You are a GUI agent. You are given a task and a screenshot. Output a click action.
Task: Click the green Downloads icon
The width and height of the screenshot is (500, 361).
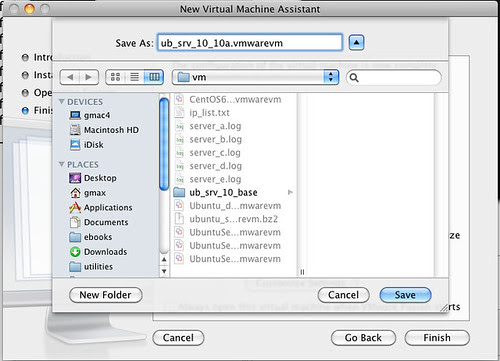pos(75,252)
